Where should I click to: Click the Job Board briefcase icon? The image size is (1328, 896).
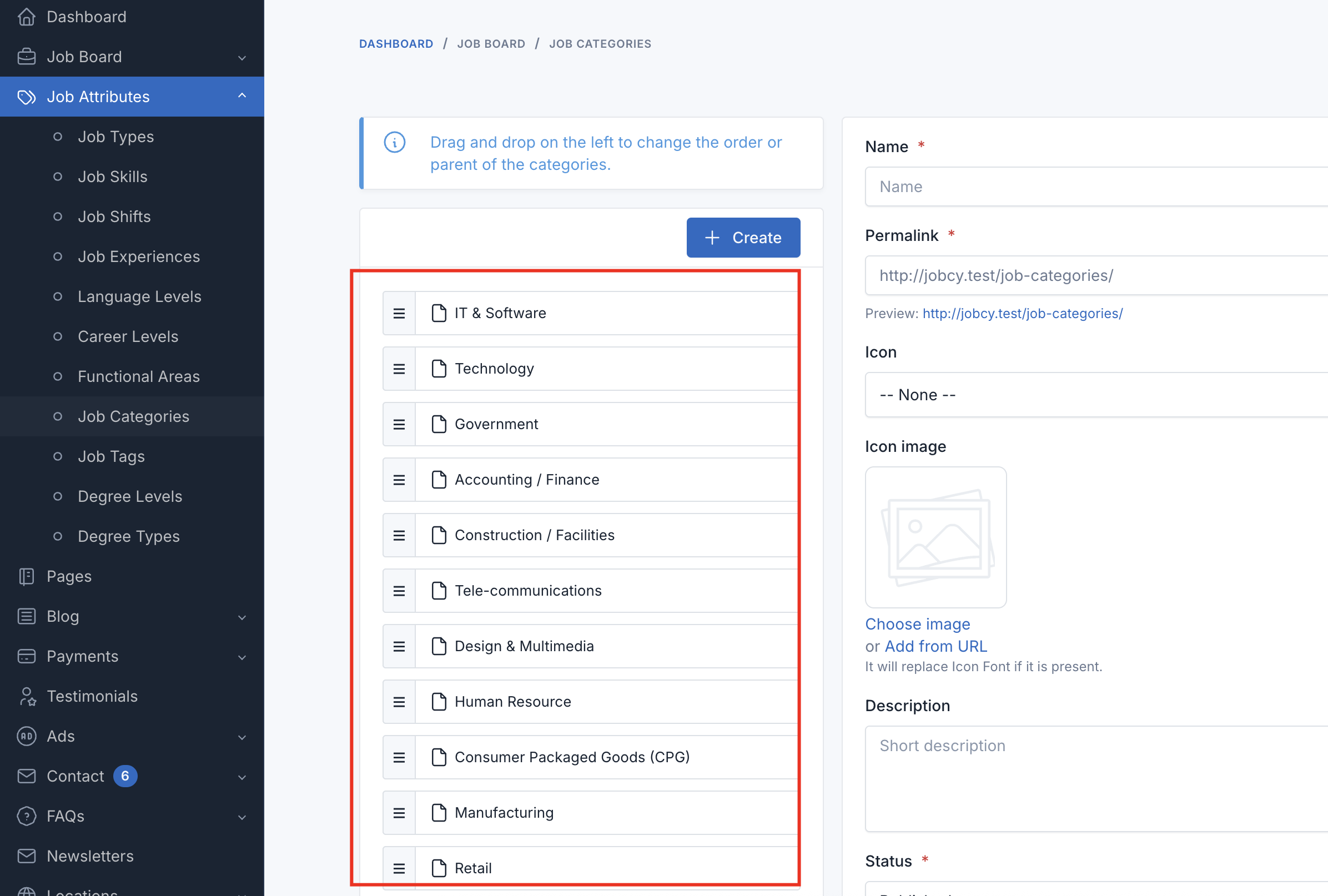point(26,57)
